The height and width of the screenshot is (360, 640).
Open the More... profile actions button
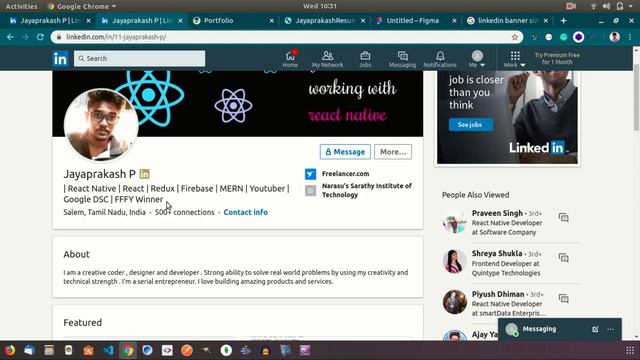coord(393,152)
